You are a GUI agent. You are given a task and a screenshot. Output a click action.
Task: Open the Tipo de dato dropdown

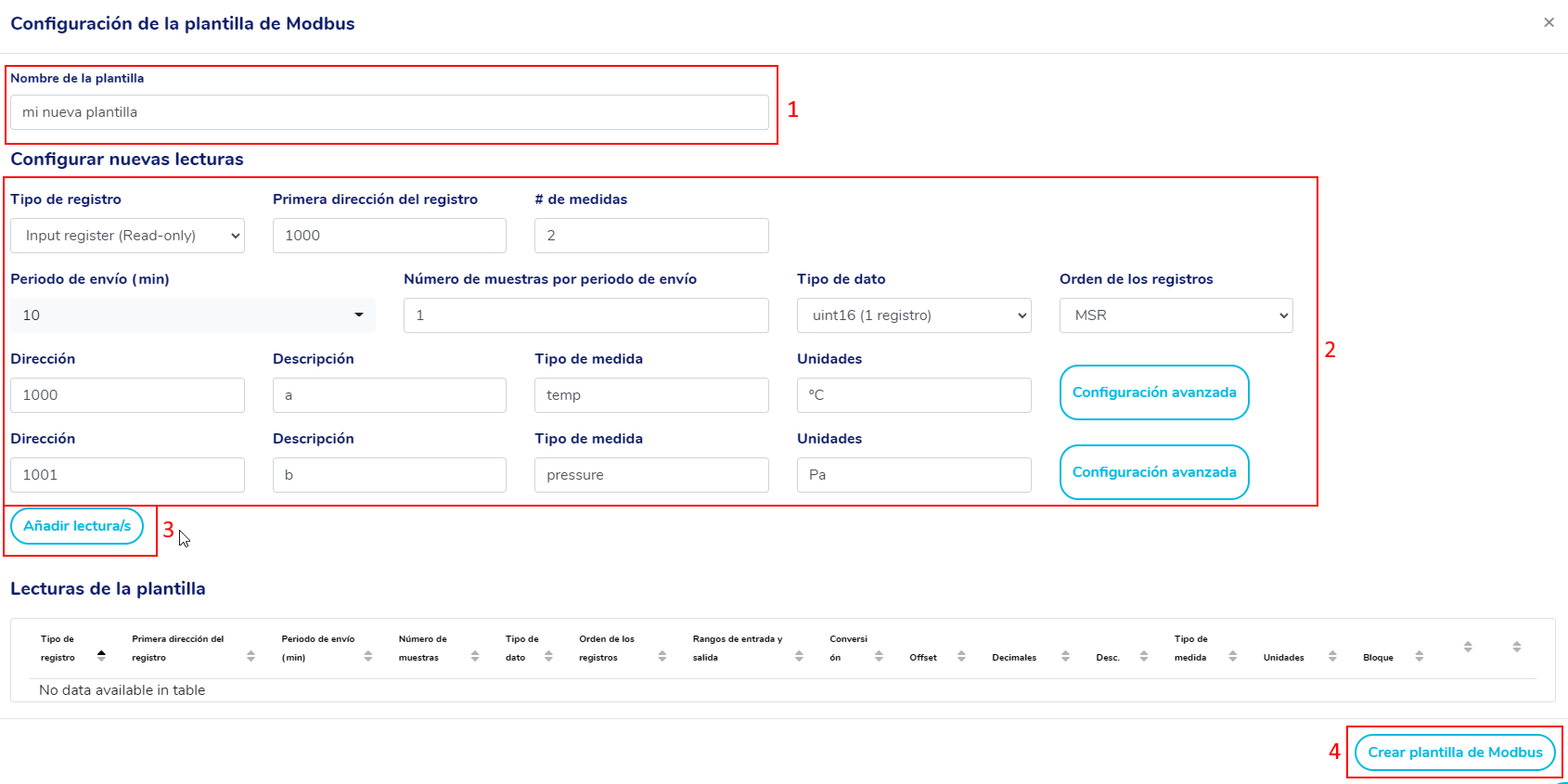click(914, 315)
